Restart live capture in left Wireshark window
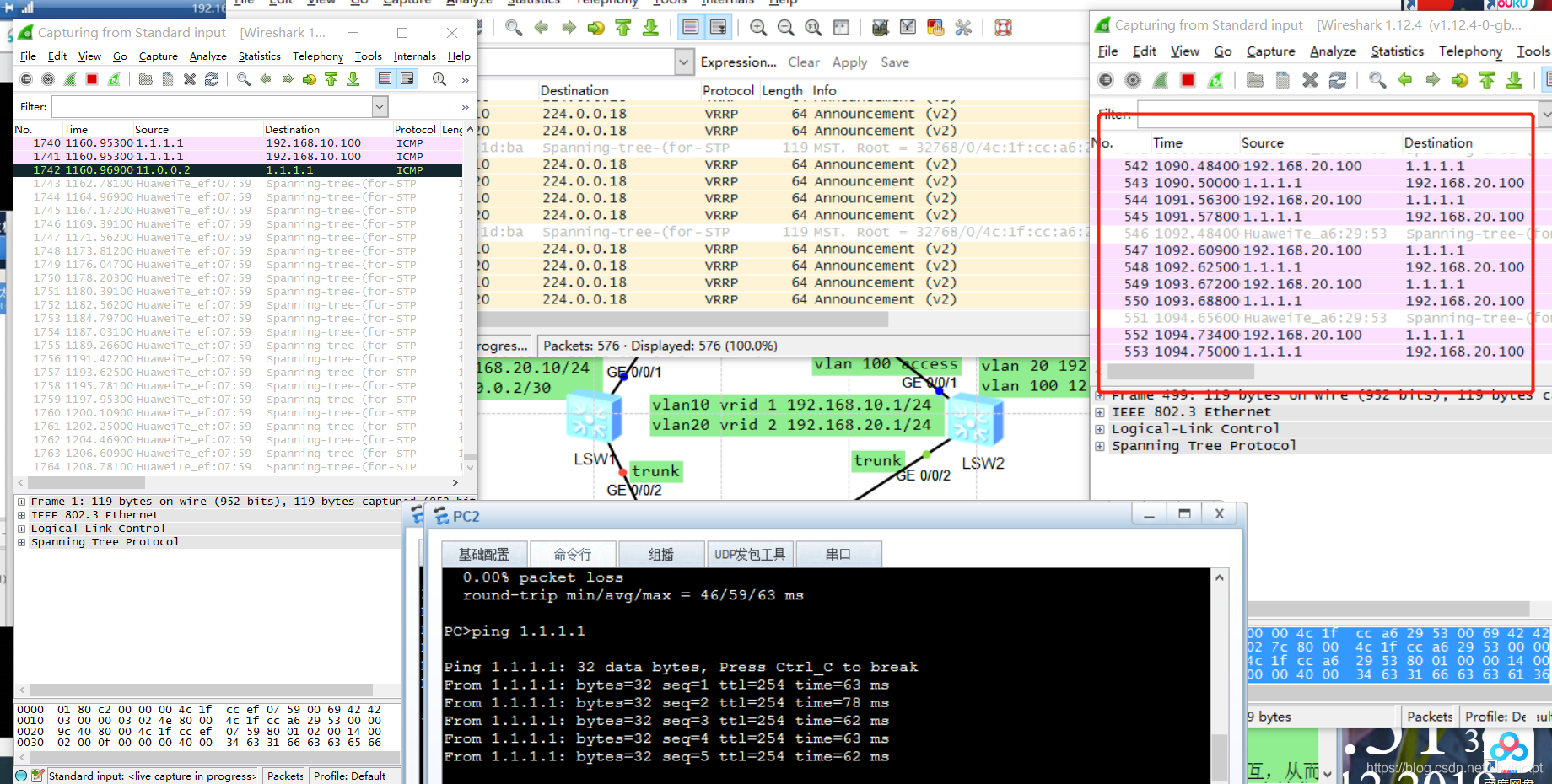Viewport: 1552px width, 784px height. (114, 79)
